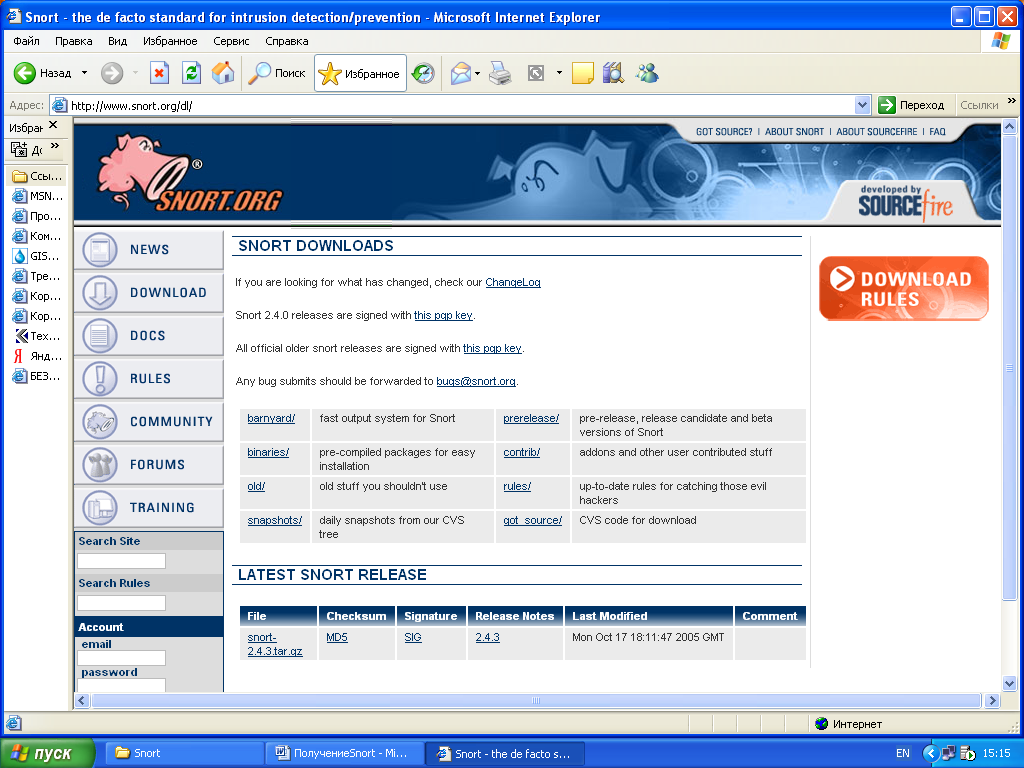Launch Messenger people icon

[647, 73]
